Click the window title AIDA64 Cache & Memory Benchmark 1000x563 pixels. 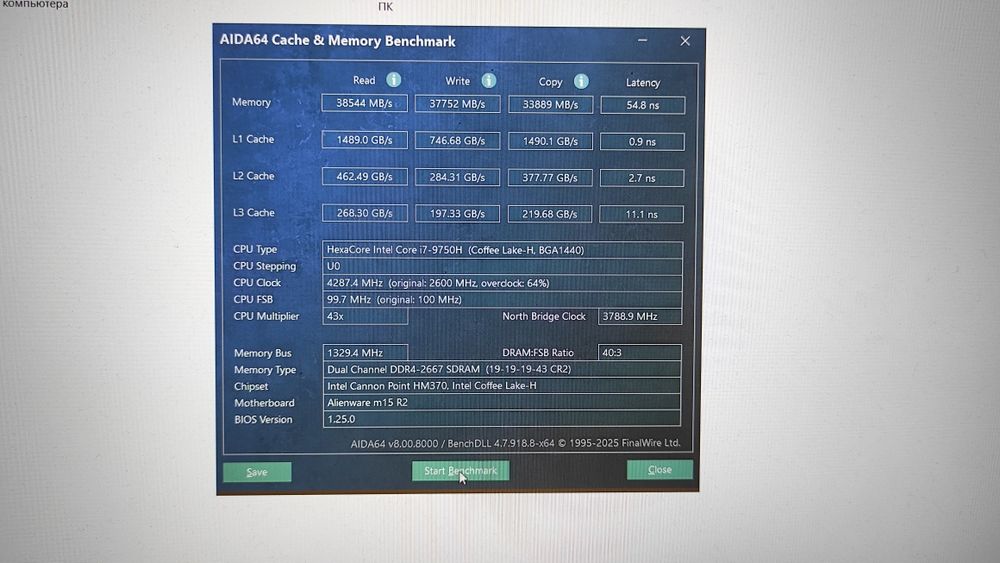(337, 41)
